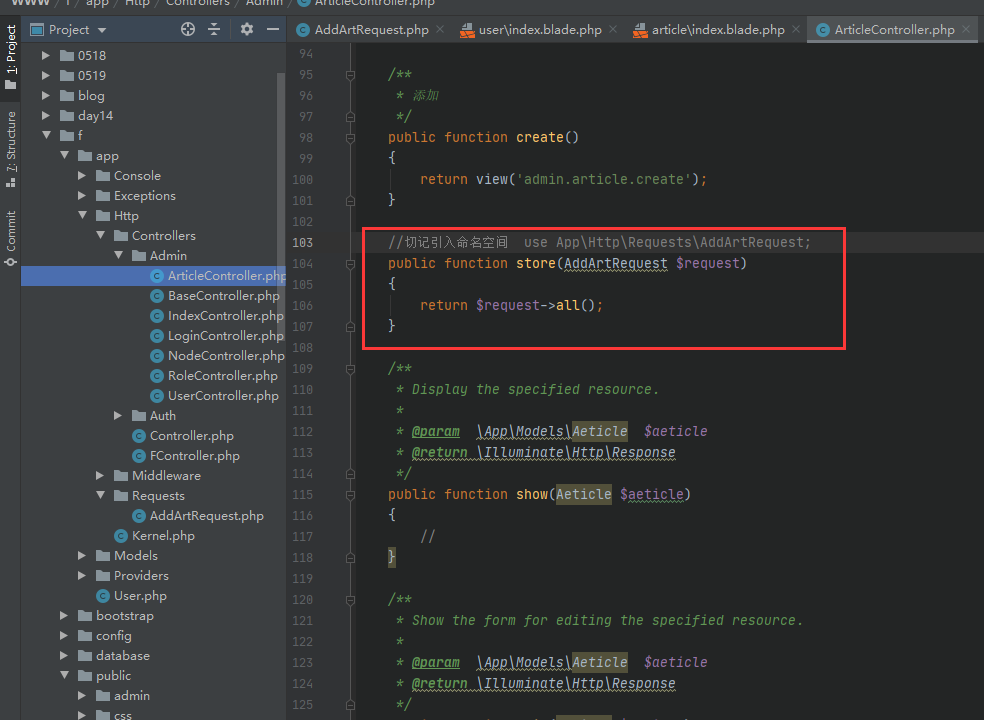
Task: Click fold toggle at line 95 docblock
Action: pos(350,75)
